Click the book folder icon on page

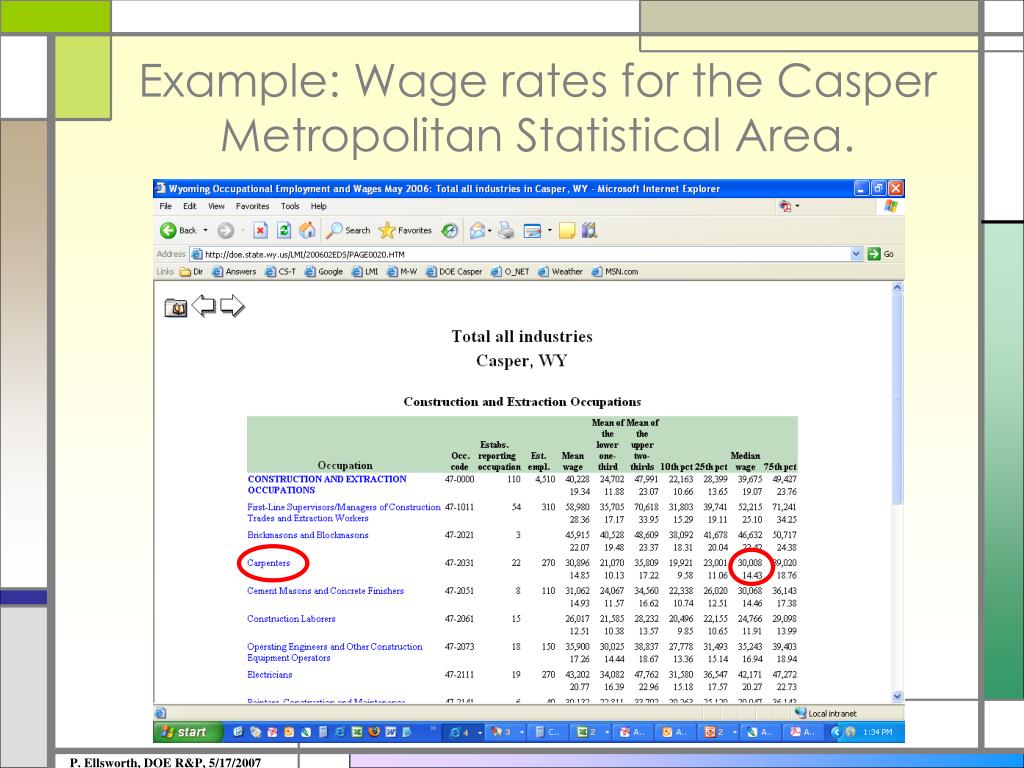pyautogui.click(x=176, y=307)
